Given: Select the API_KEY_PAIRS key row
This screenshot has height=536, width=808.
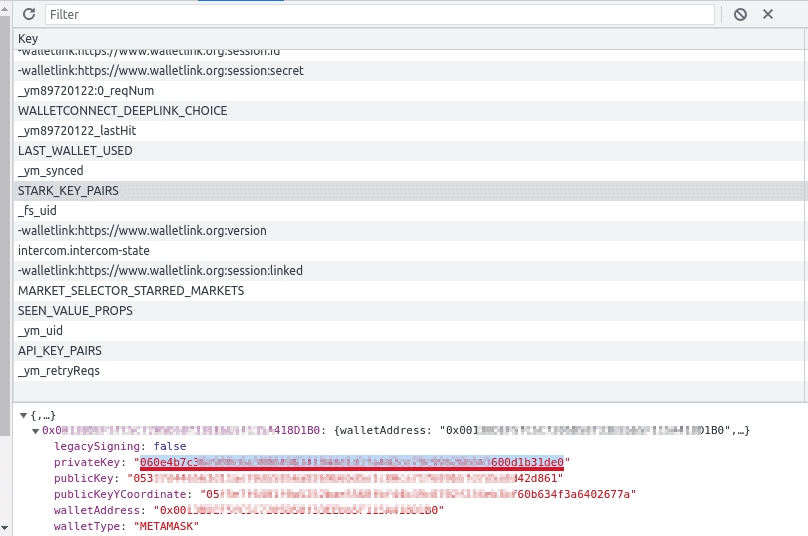Looking at the screenshot, I should coord(408,351).
